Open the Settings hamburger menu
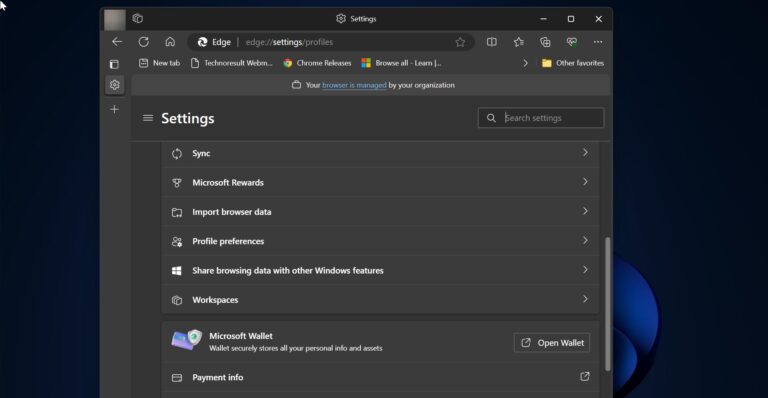Screen dimensions: 768x398 (x=148, y=118)
